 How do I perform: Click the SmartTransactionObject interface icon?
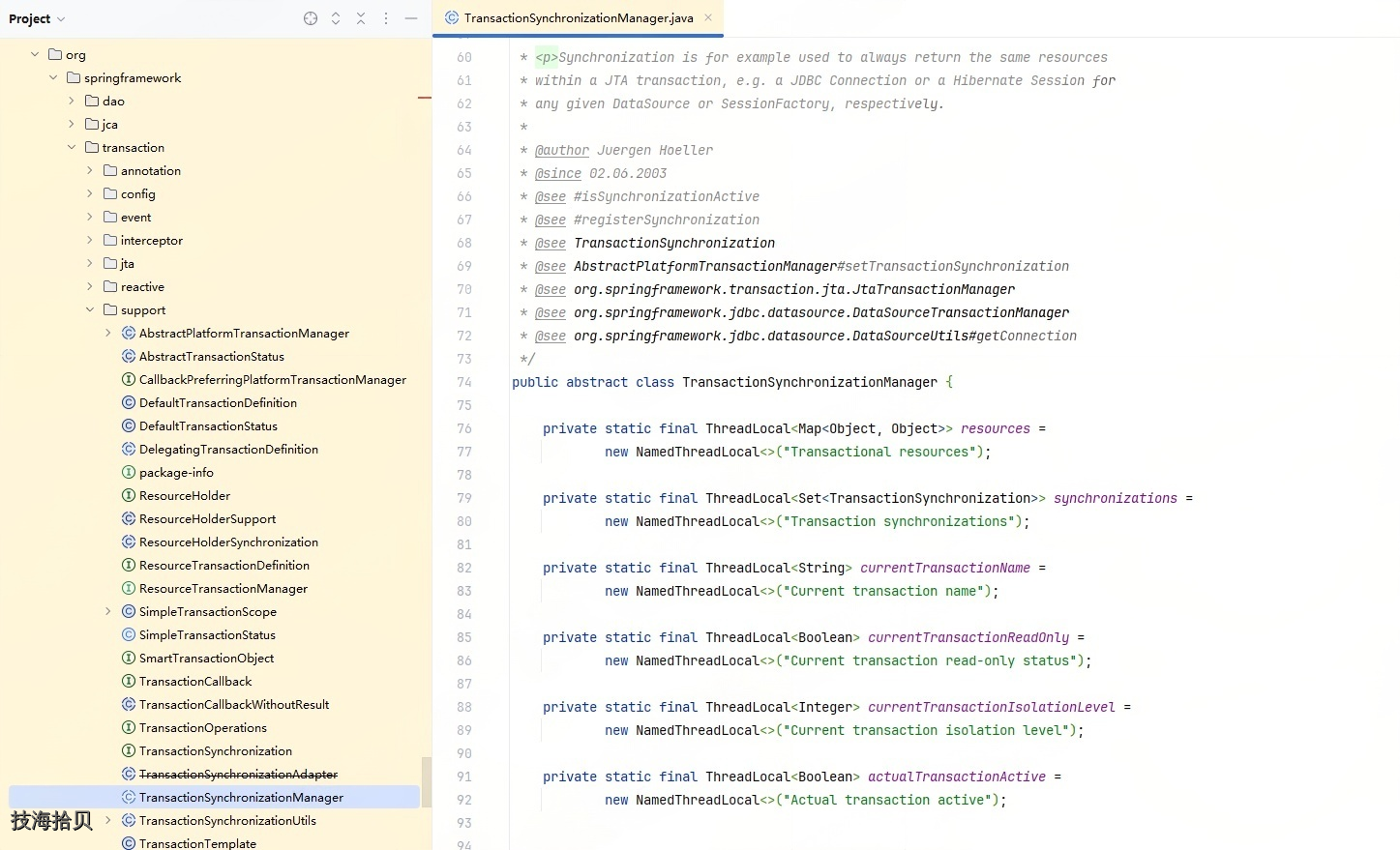[x=129, y=659]
